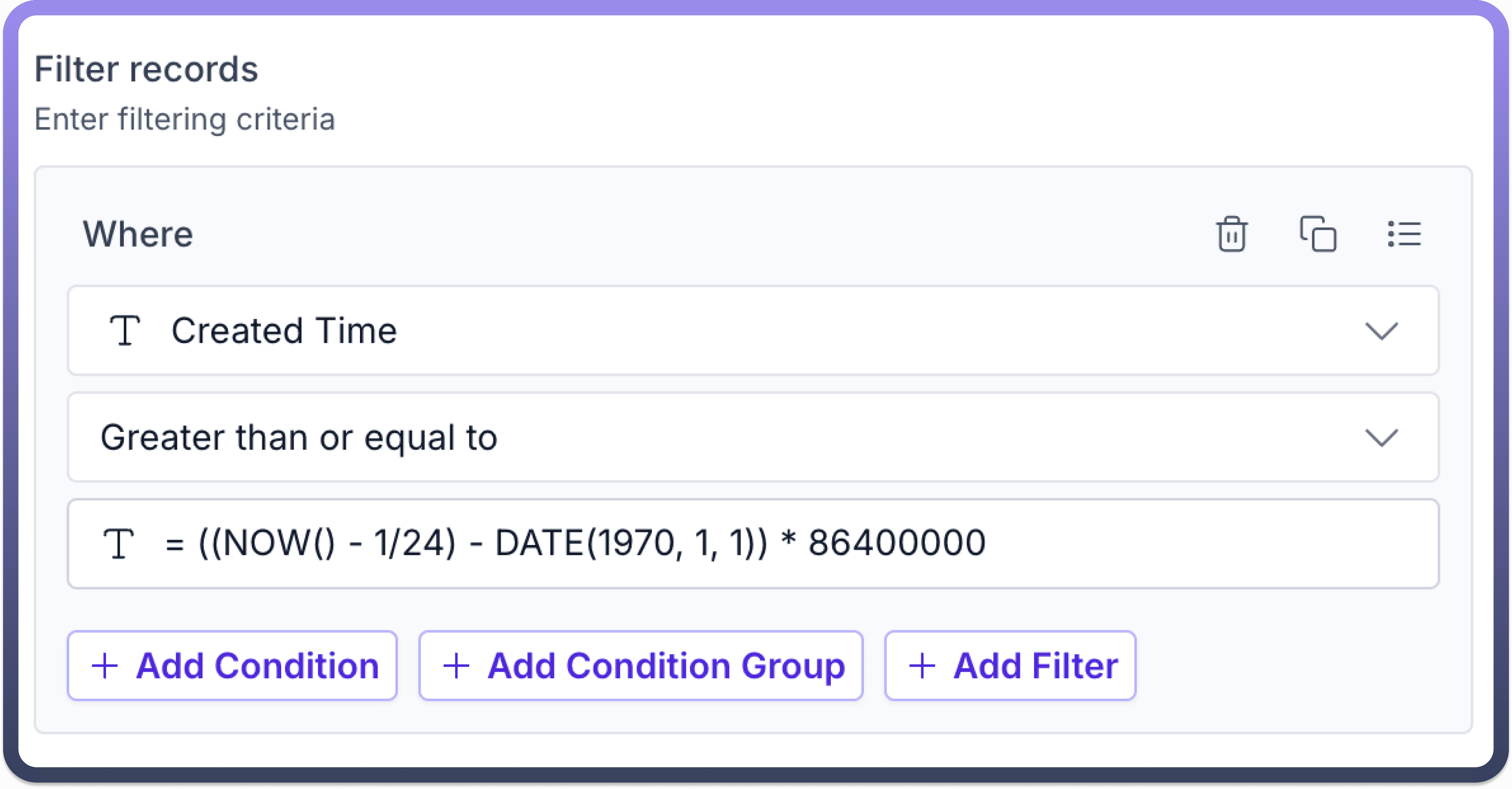Click the 86400000 value in formula
The image size is (1512, 789).
(896, 542)
